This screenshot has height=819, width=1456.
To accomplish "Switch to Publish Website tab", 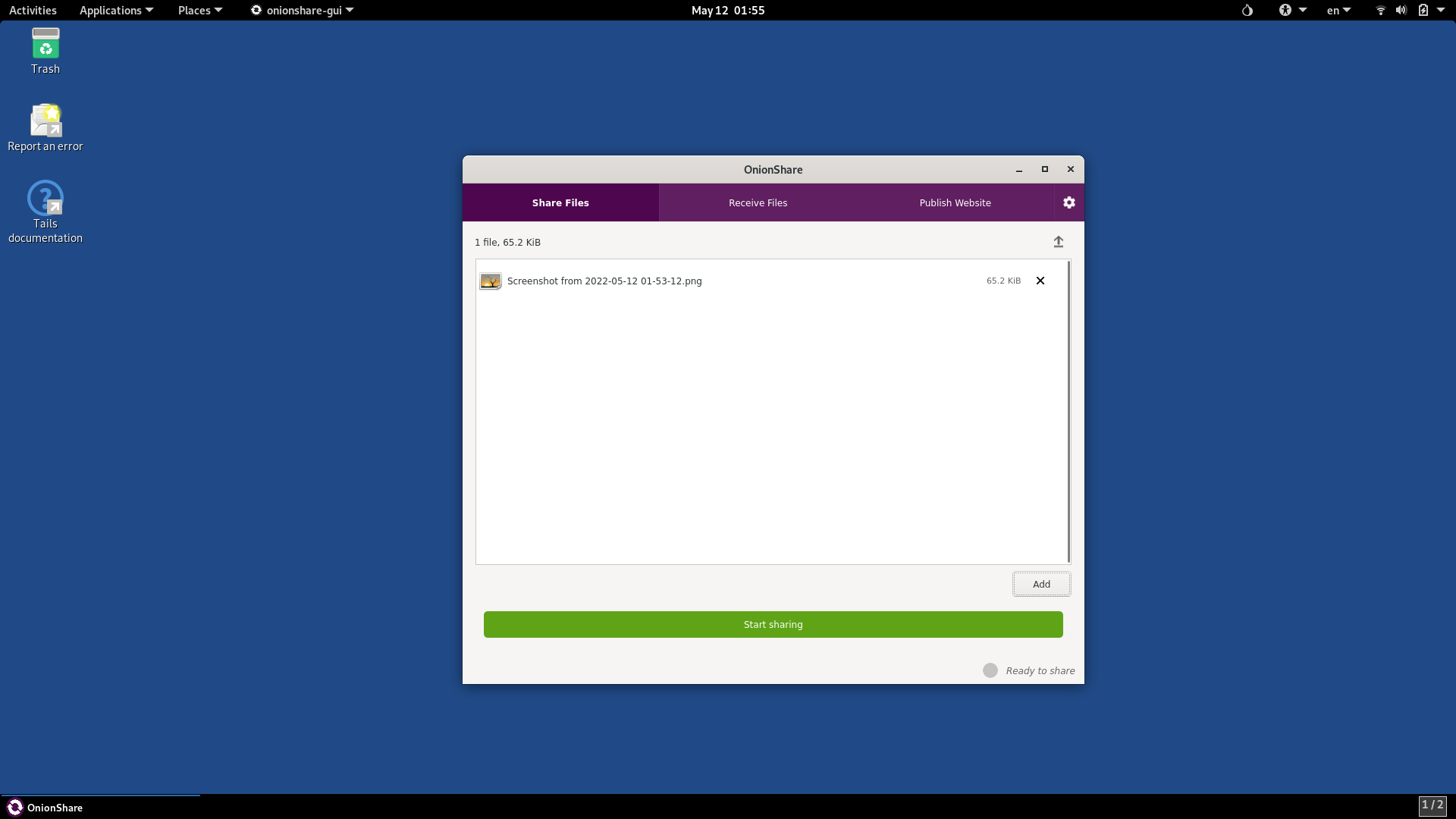I will pos(955,202).
